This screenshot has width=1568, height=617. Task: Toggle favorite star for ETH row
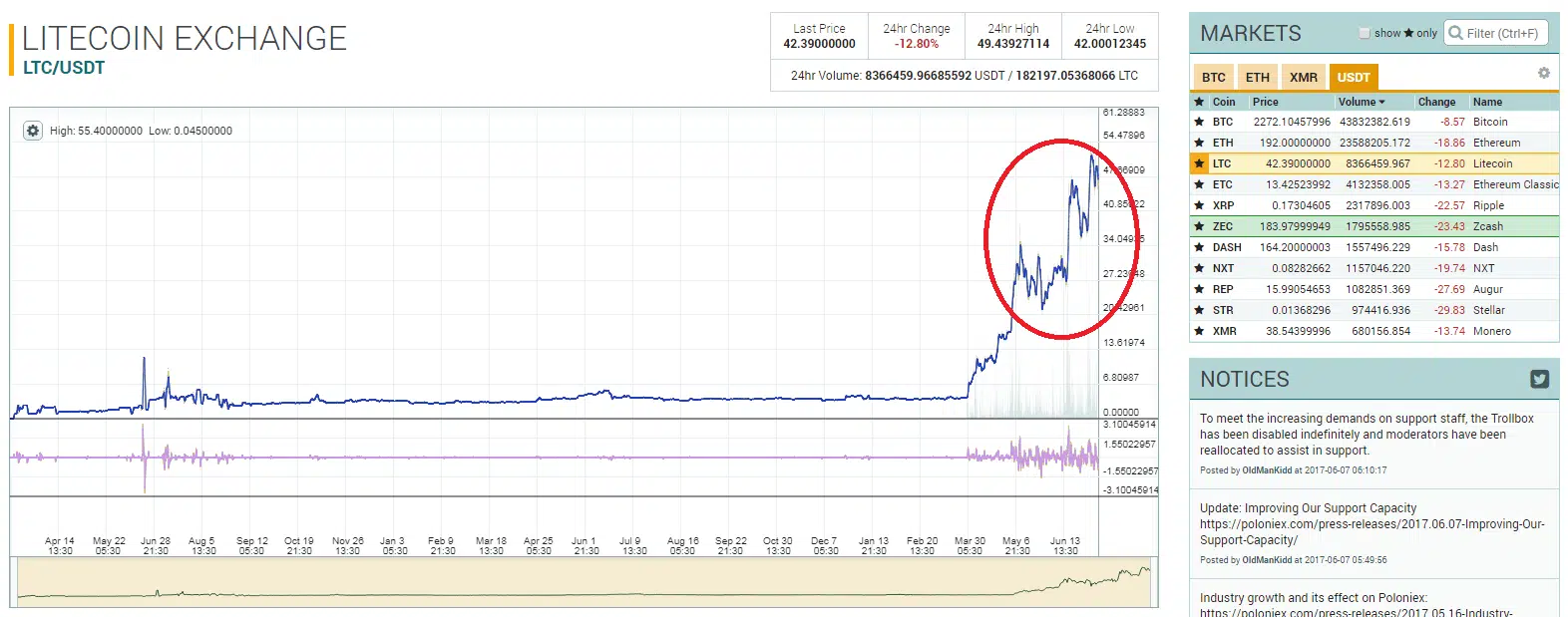(x=1199, y=143)
